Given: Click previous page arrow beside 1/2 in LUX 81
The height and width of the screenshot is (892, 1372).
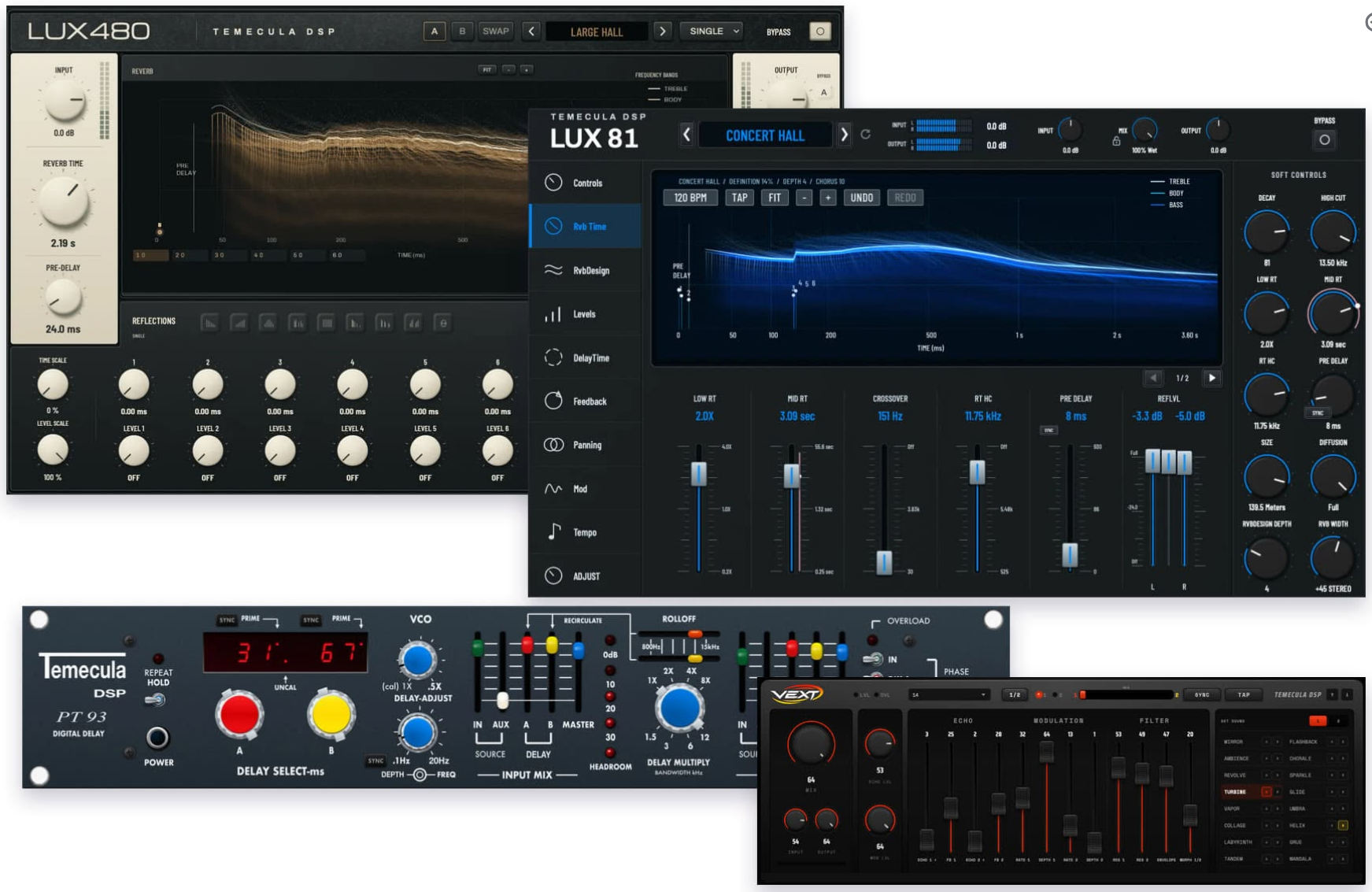Looking at the screenshot, I should coord(1153,378).
